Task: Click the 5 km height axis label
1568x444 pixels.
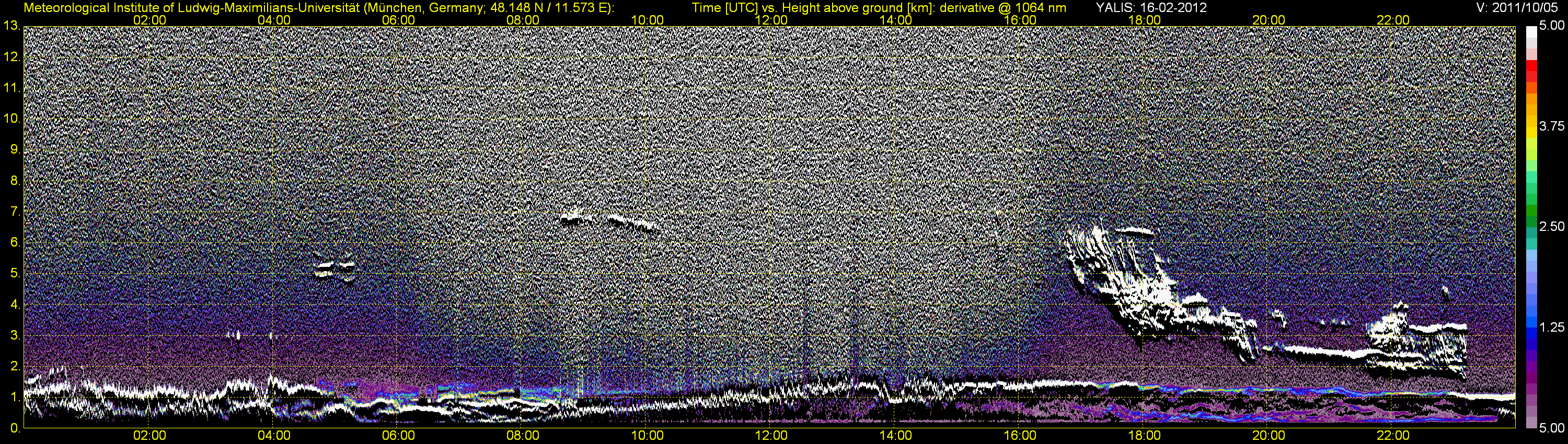Action: click(x=15, y=273)
